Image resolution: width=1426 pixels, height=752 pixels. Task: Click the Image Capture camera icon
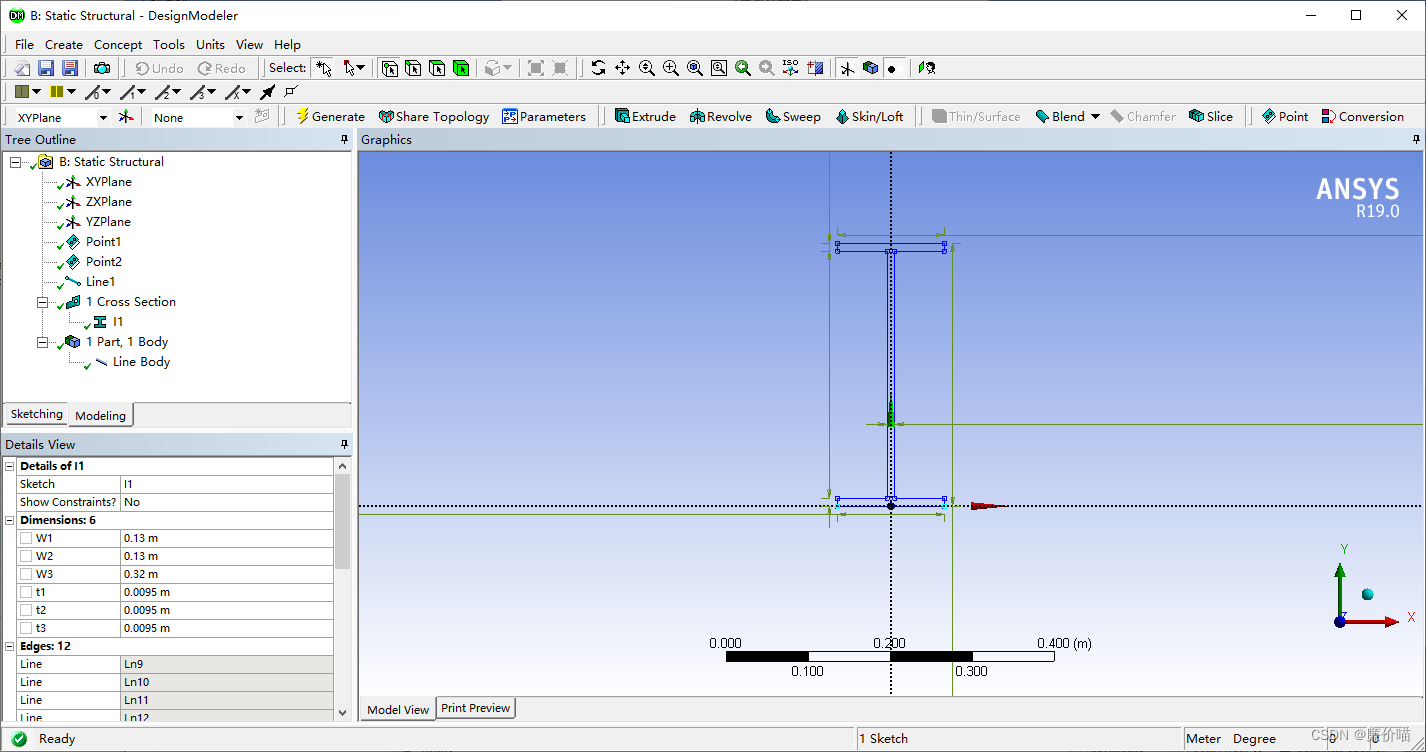101,68
